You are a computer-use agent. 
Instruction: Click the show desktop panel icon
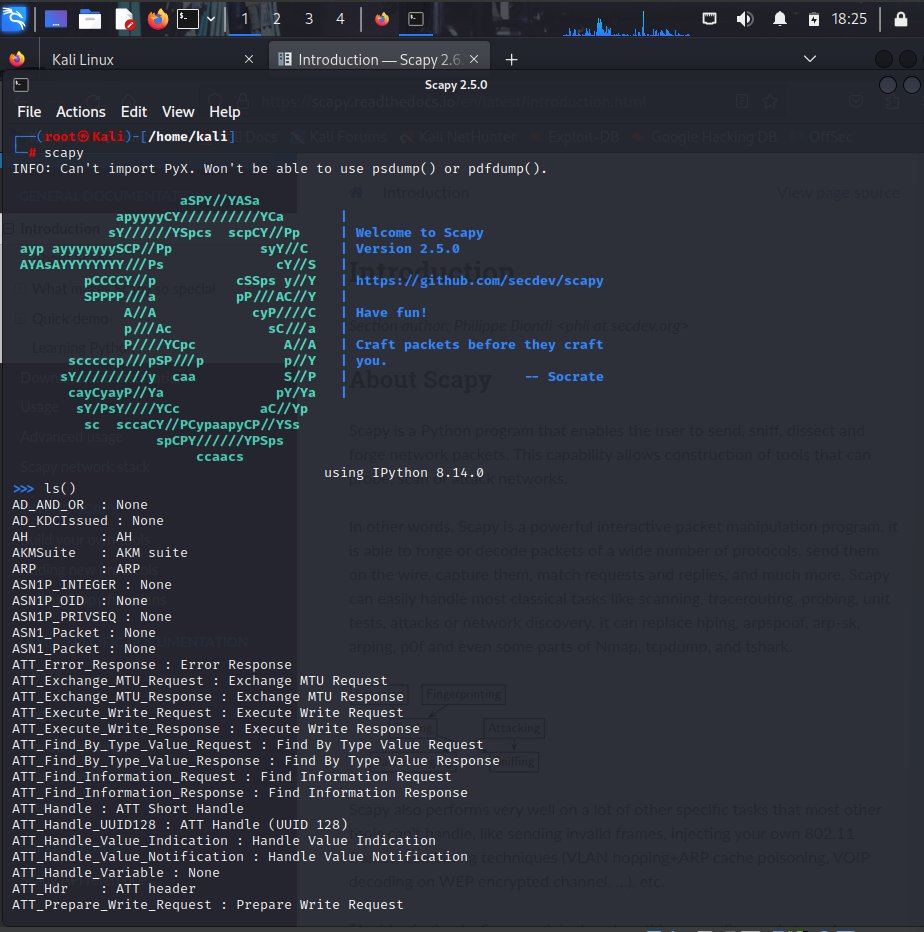(x=56, y=19)
